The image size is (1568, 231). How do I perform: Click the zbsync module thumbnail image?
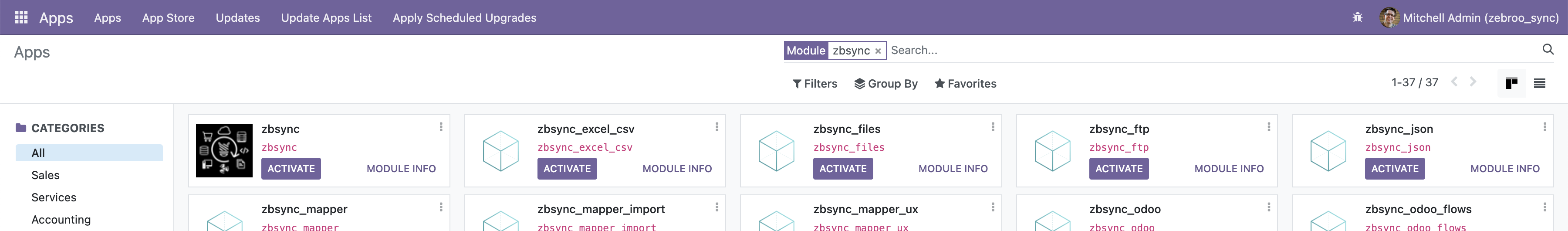(224, 150)
